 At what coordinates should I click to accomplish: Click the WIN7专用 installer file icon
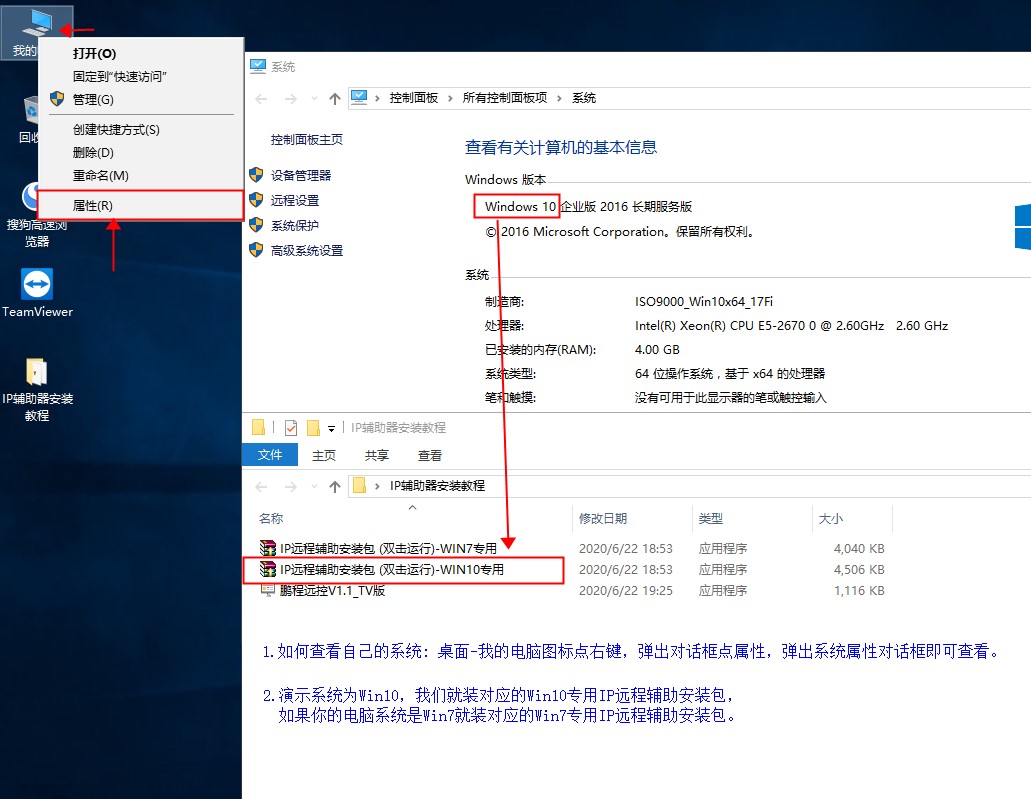tap(268, 548)
